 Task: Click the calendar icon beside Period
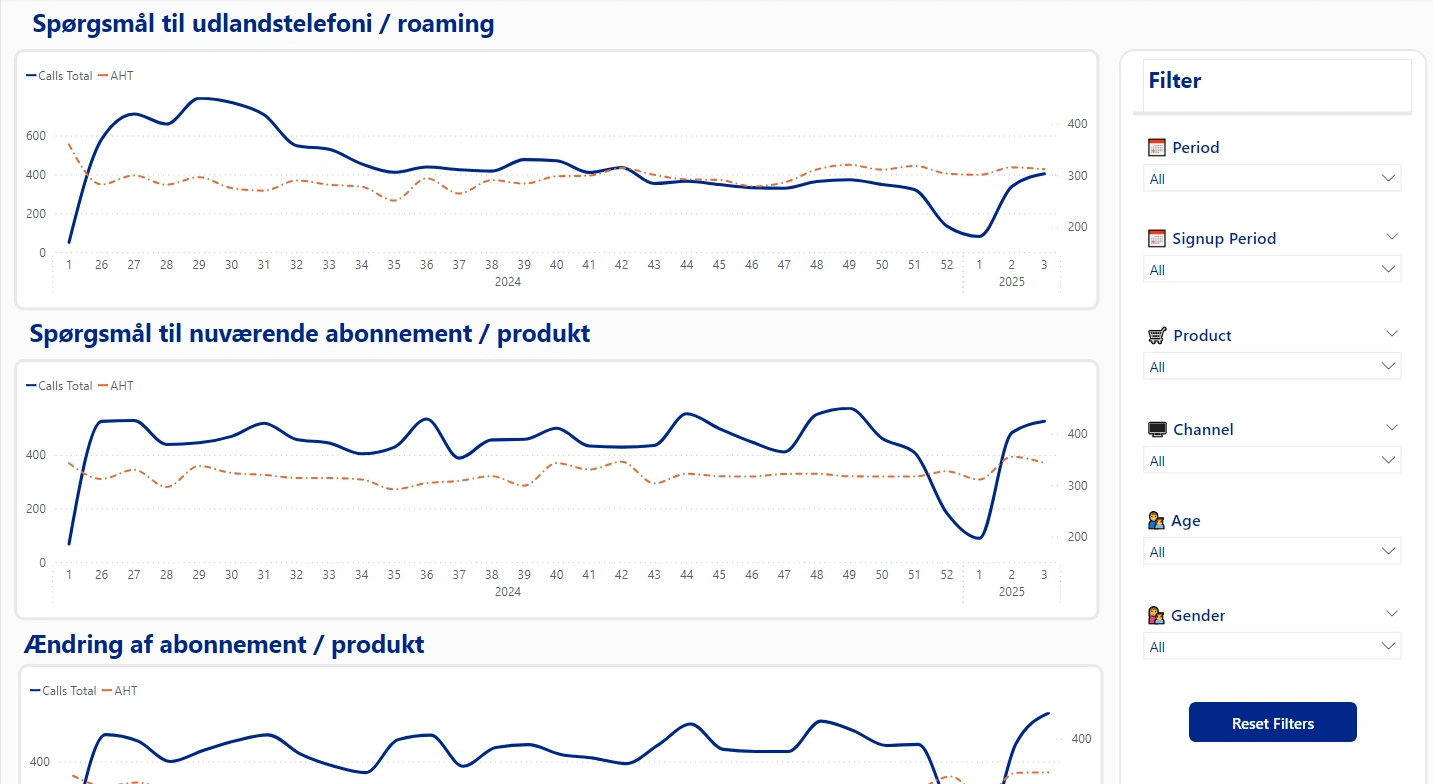click(1157, 147)
